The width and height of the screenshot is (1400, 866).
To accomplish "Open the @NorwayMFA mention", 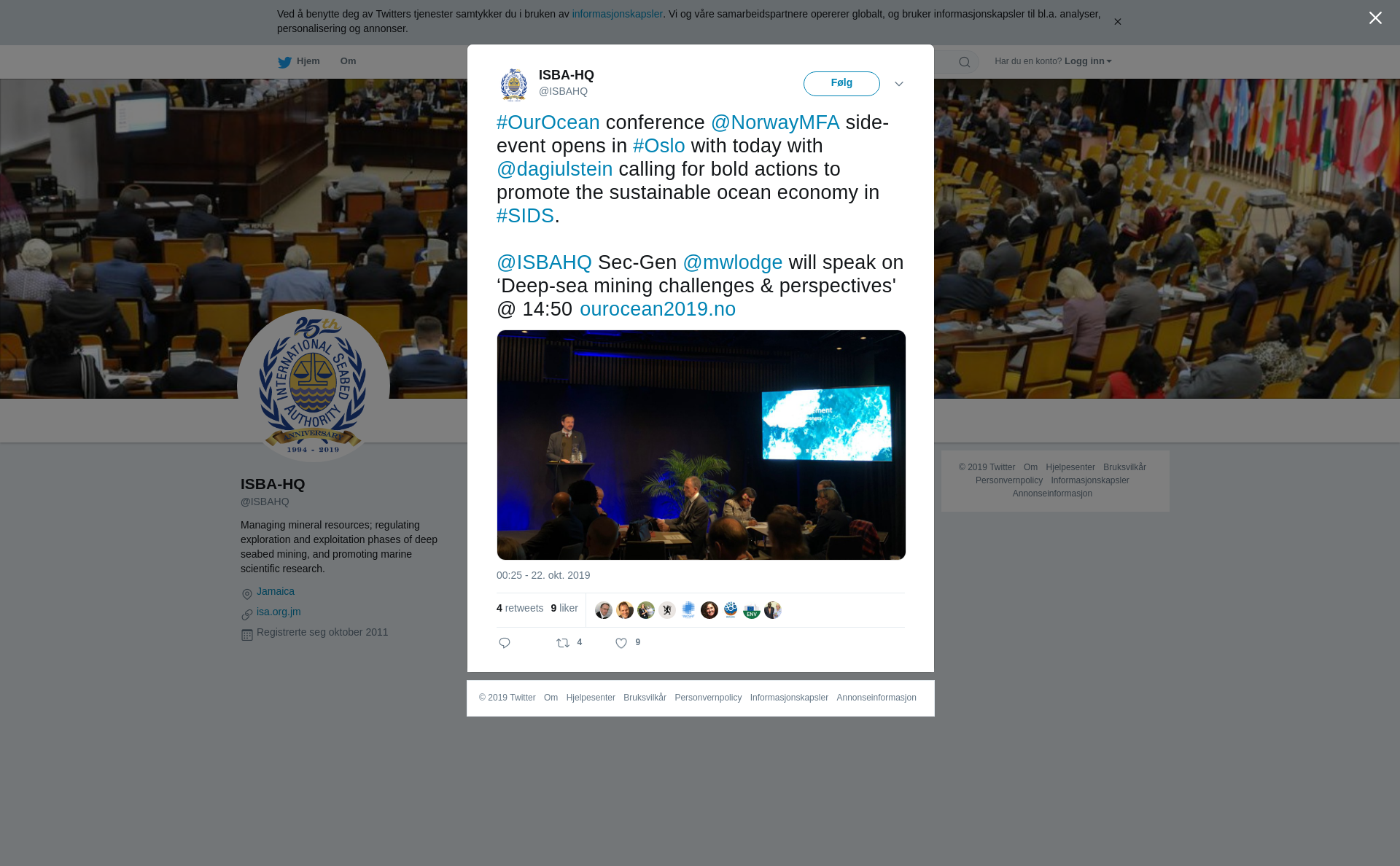I will click(x=775, y=122).
